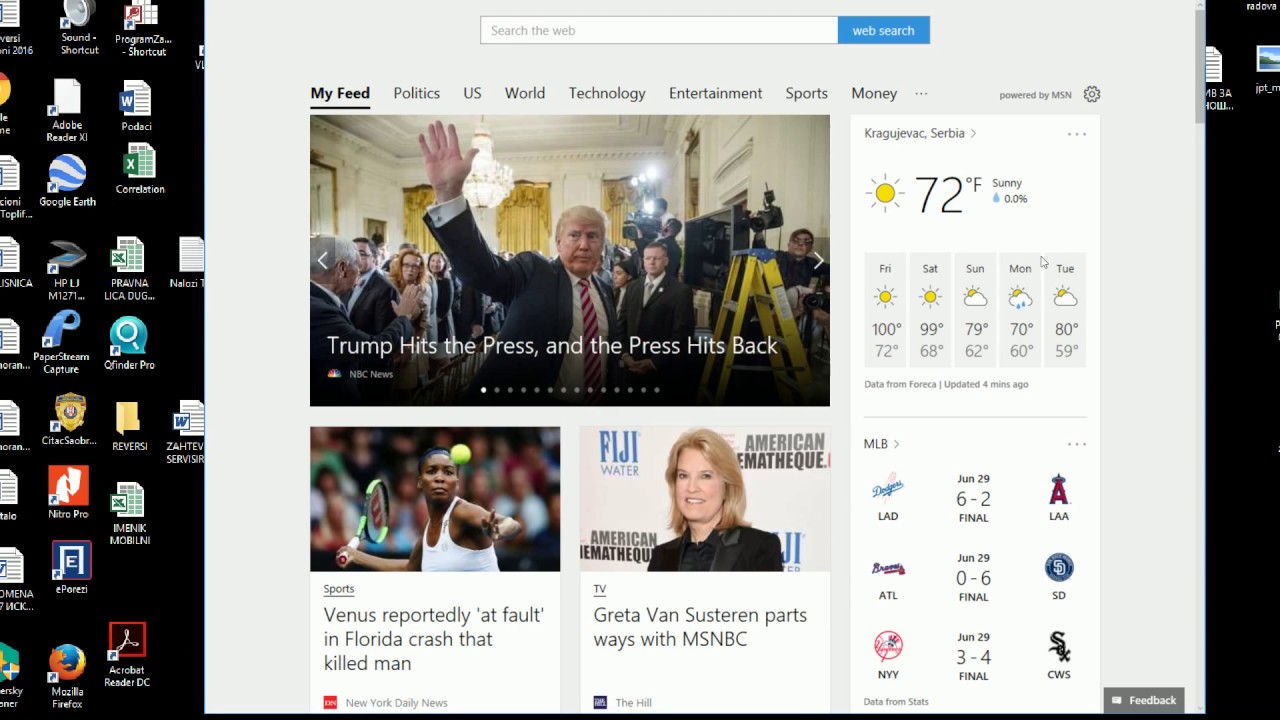This screenshot has height=720, width=1280.
Task: Switch to the Politics tab
Action: [416, 93]
